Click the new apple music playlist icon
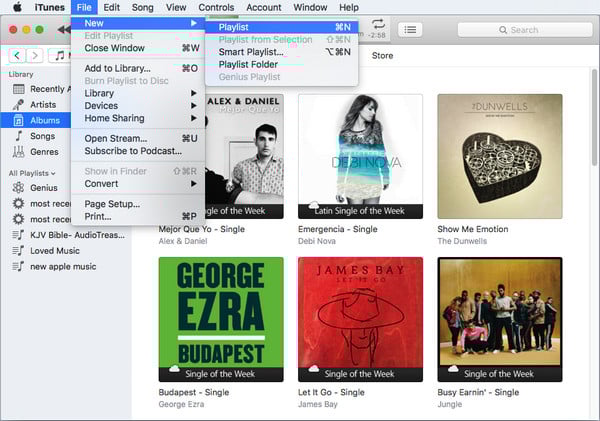The width and height of the screenshot is (600, 421). (x=18, y=266)
